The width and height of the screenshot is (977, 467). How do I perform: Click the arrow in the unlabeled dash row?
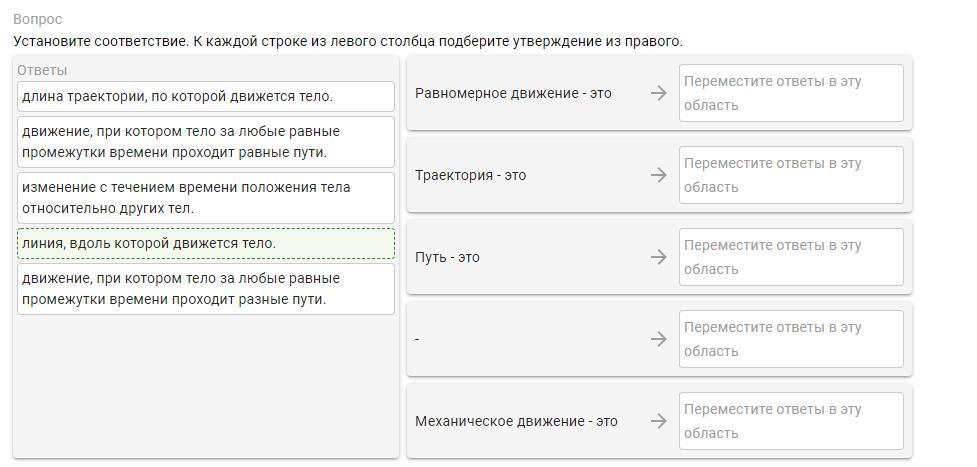659,339
